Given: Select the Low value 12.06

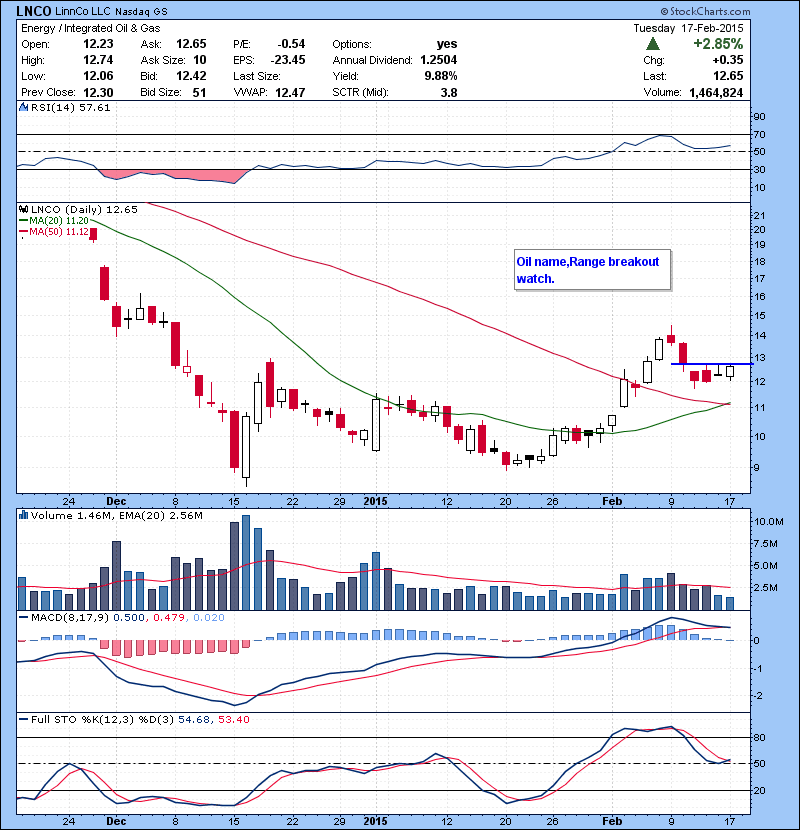Looking at the screenshot, I should 98,76.
